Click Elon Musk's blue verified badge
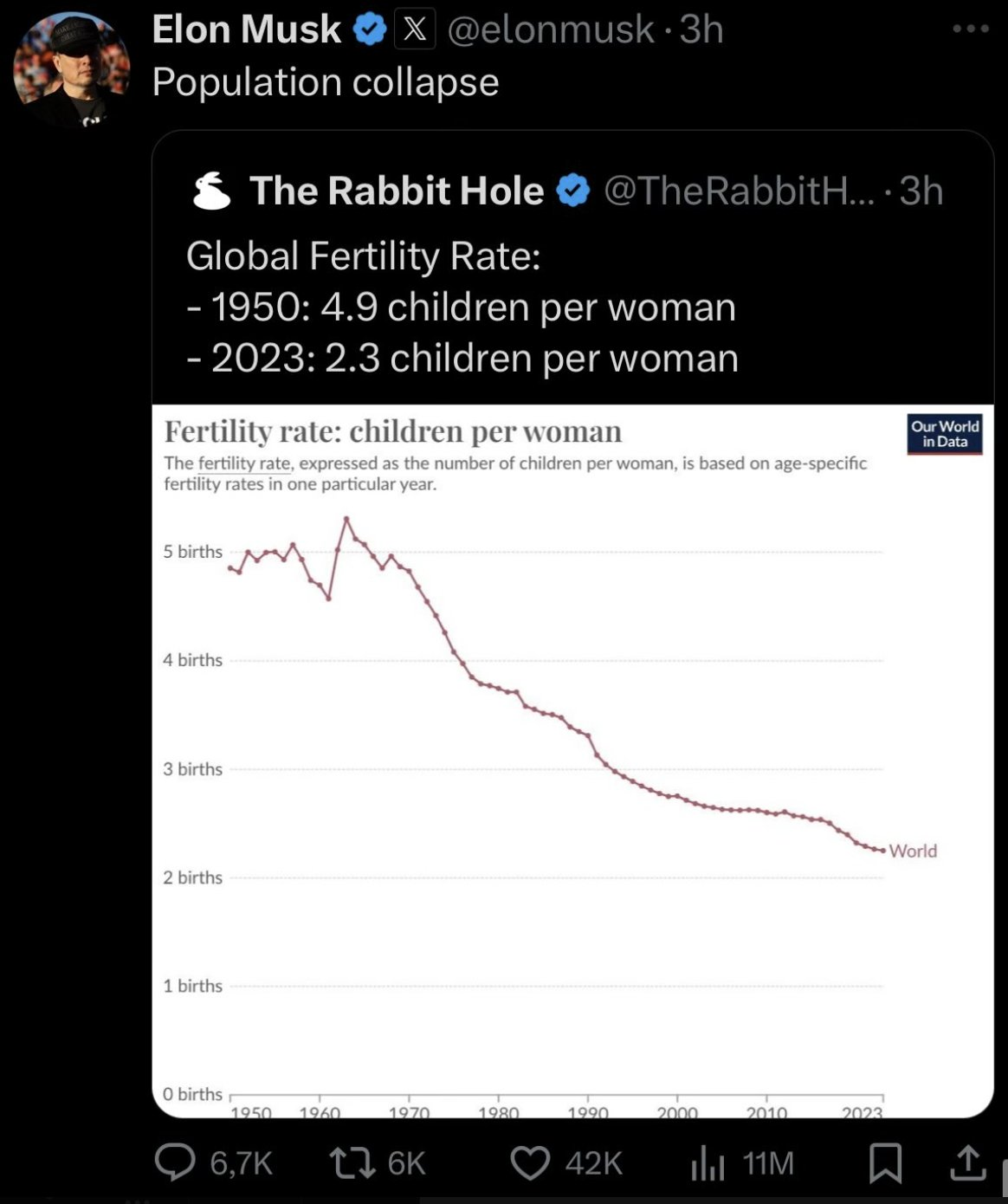The width and height of the screenshot is (1008, 1204). (371, 30)
